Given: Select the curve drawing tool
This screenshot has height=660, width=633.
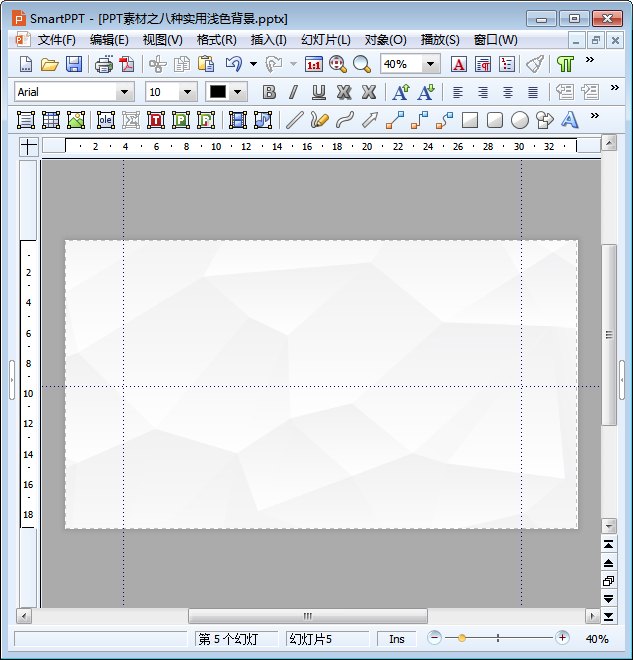Looking at the screenshot, I should tap(345, 120).
